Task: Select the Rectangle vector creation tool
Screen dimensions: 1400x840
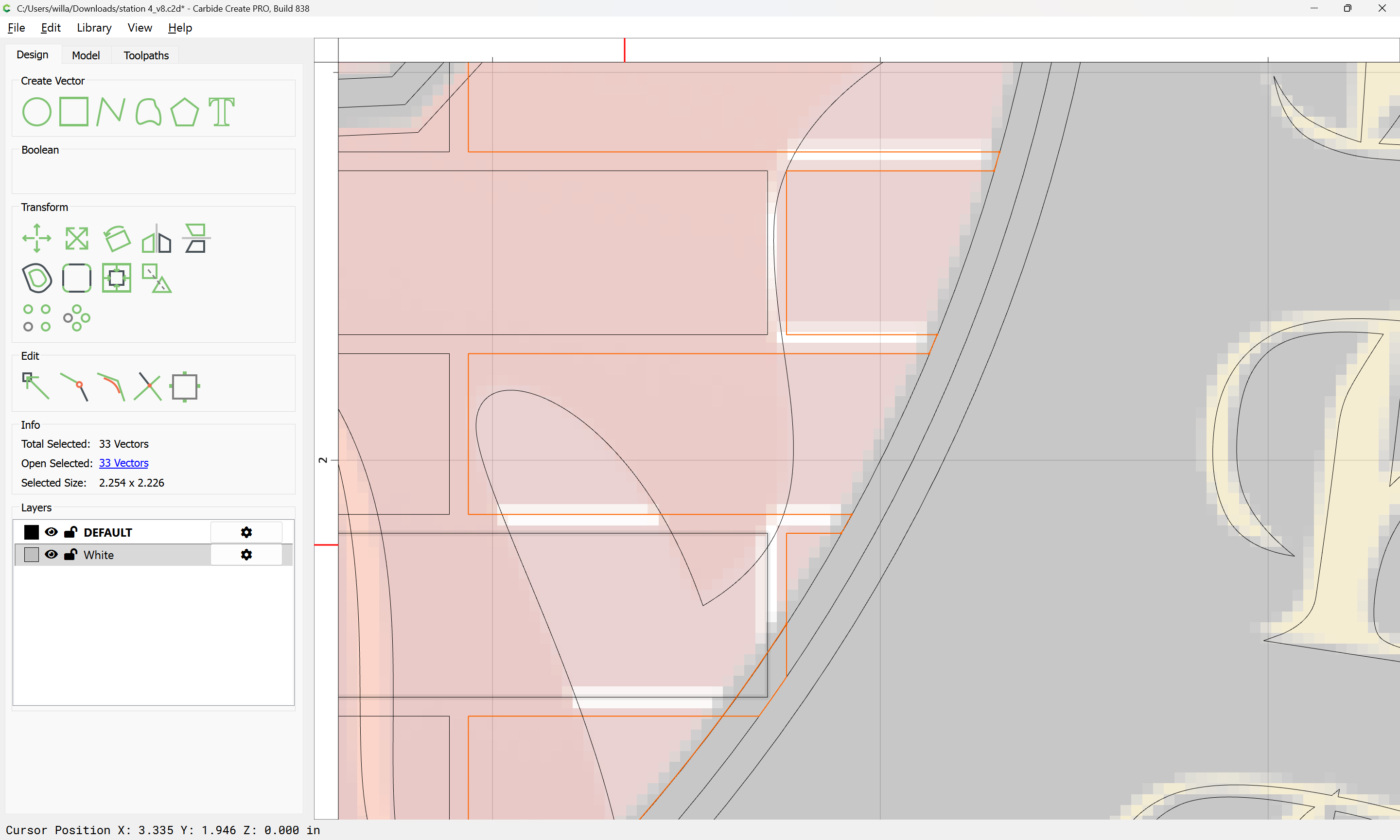Action: 73,111
